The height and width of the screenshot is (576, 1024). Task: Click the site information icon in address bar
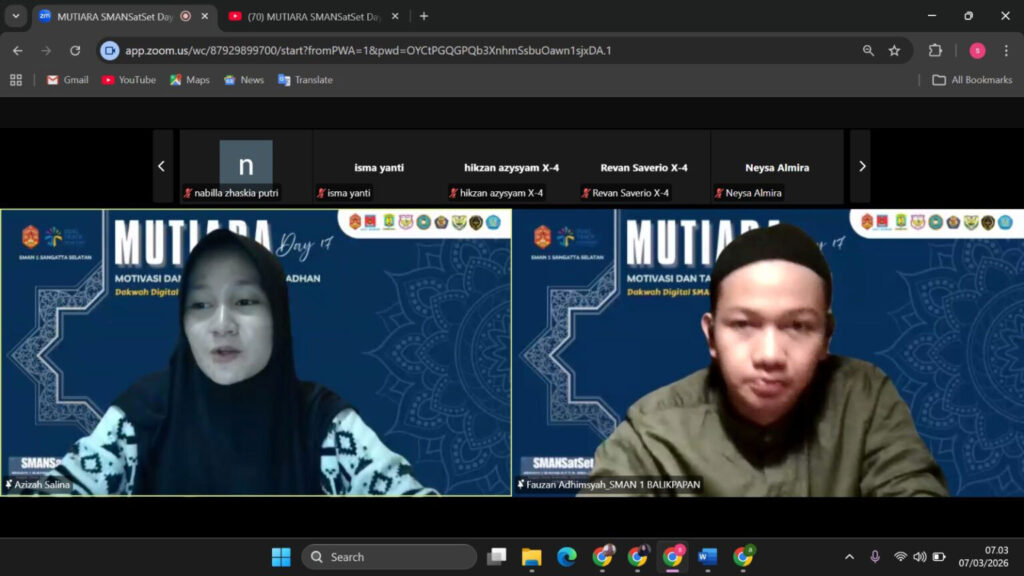point(108,49)
